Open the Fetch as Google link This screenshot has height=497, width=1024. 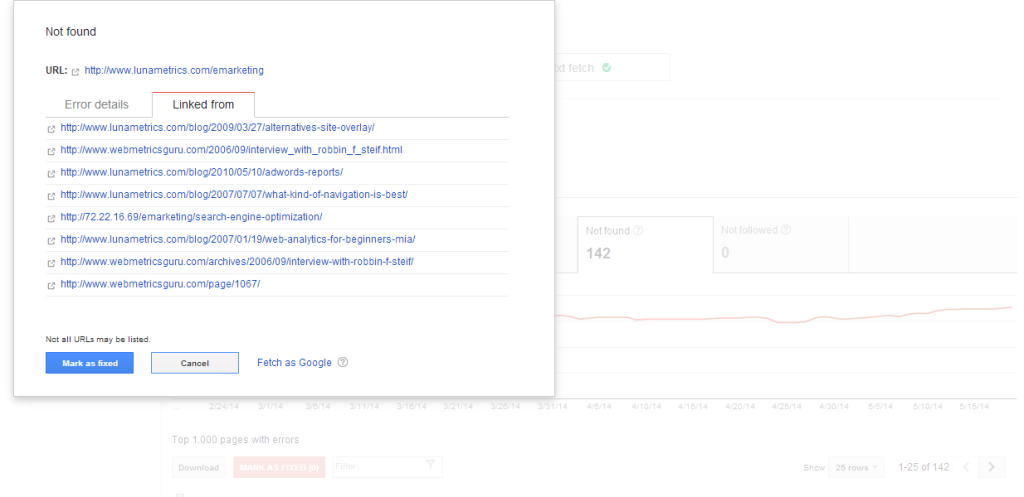click(x=295, y=362)
